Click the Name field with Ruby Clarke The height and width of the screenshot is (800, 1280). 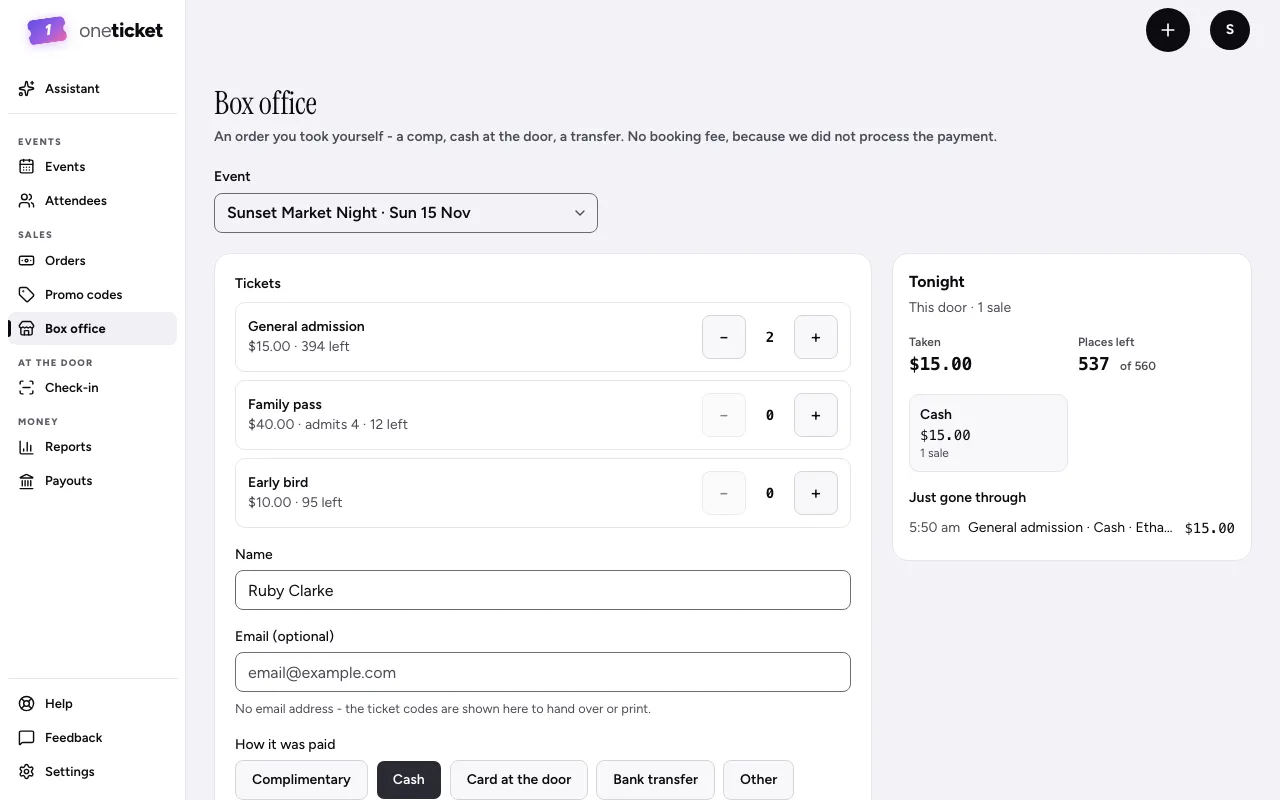(543, 590)
